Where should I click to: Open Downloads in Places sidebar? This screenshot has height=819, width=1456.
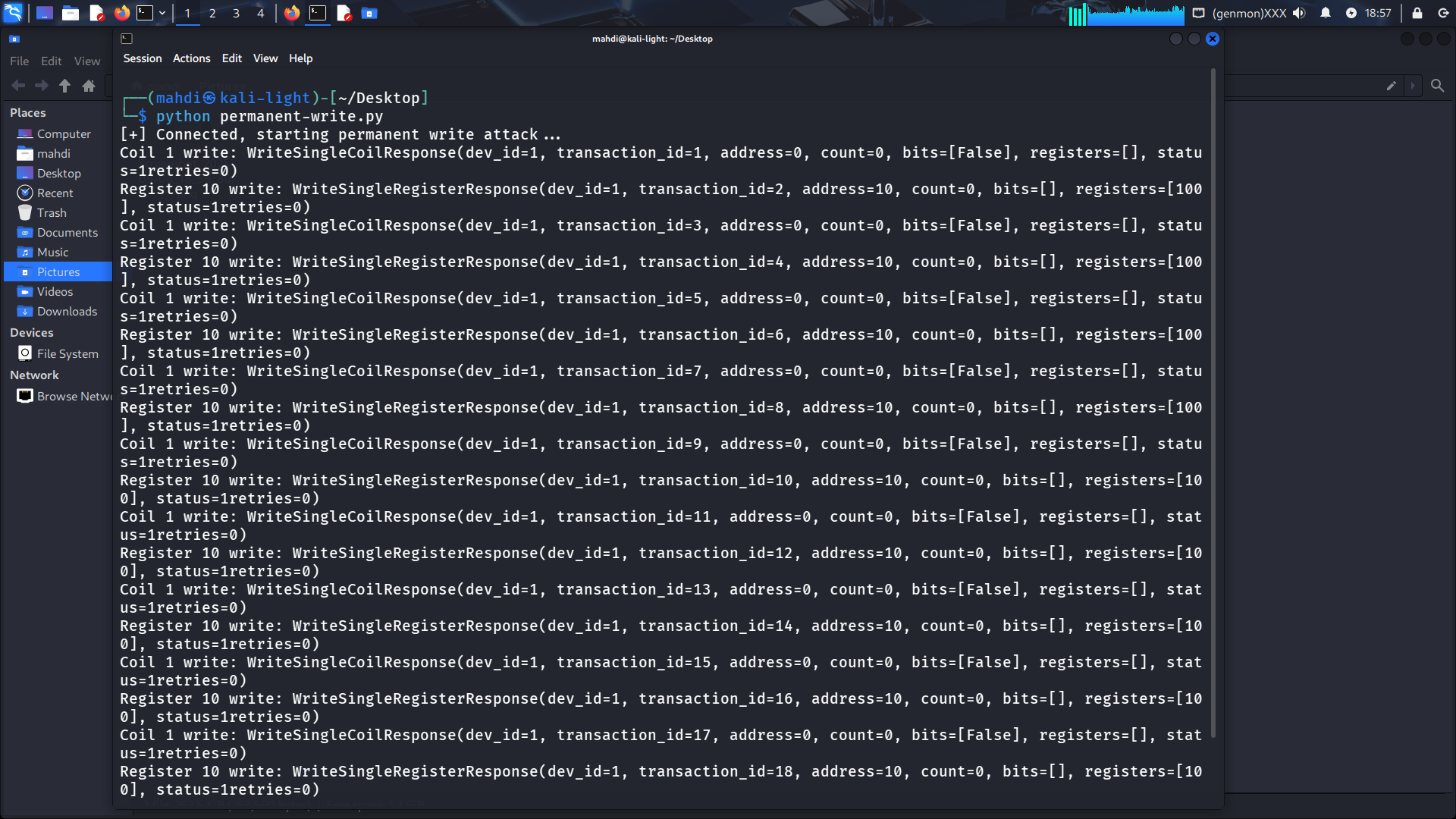point(67,311)
